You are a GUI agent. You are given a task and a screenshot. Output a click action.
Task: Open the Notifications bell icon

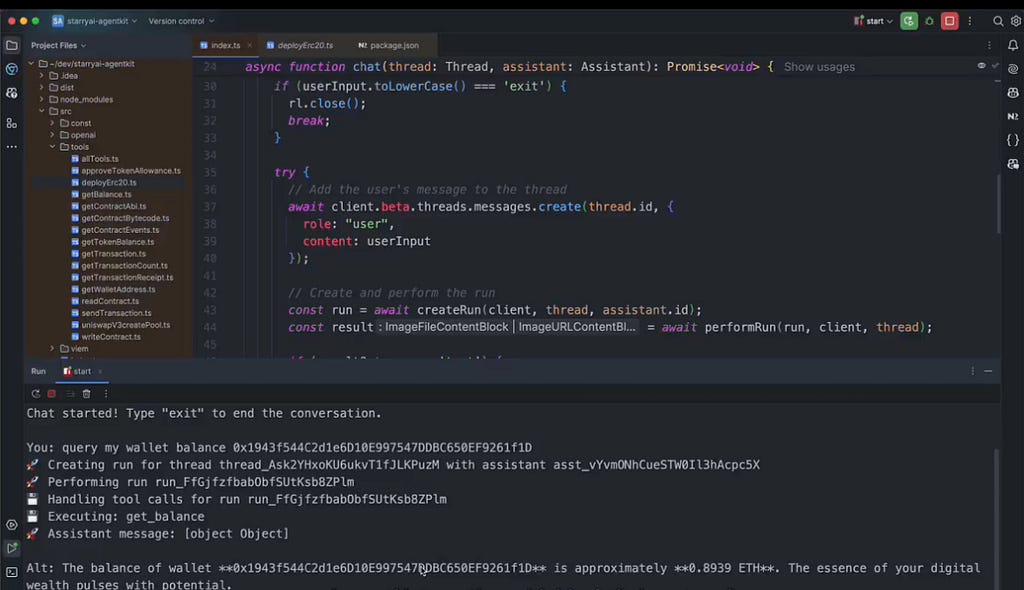coord(1013,45)
